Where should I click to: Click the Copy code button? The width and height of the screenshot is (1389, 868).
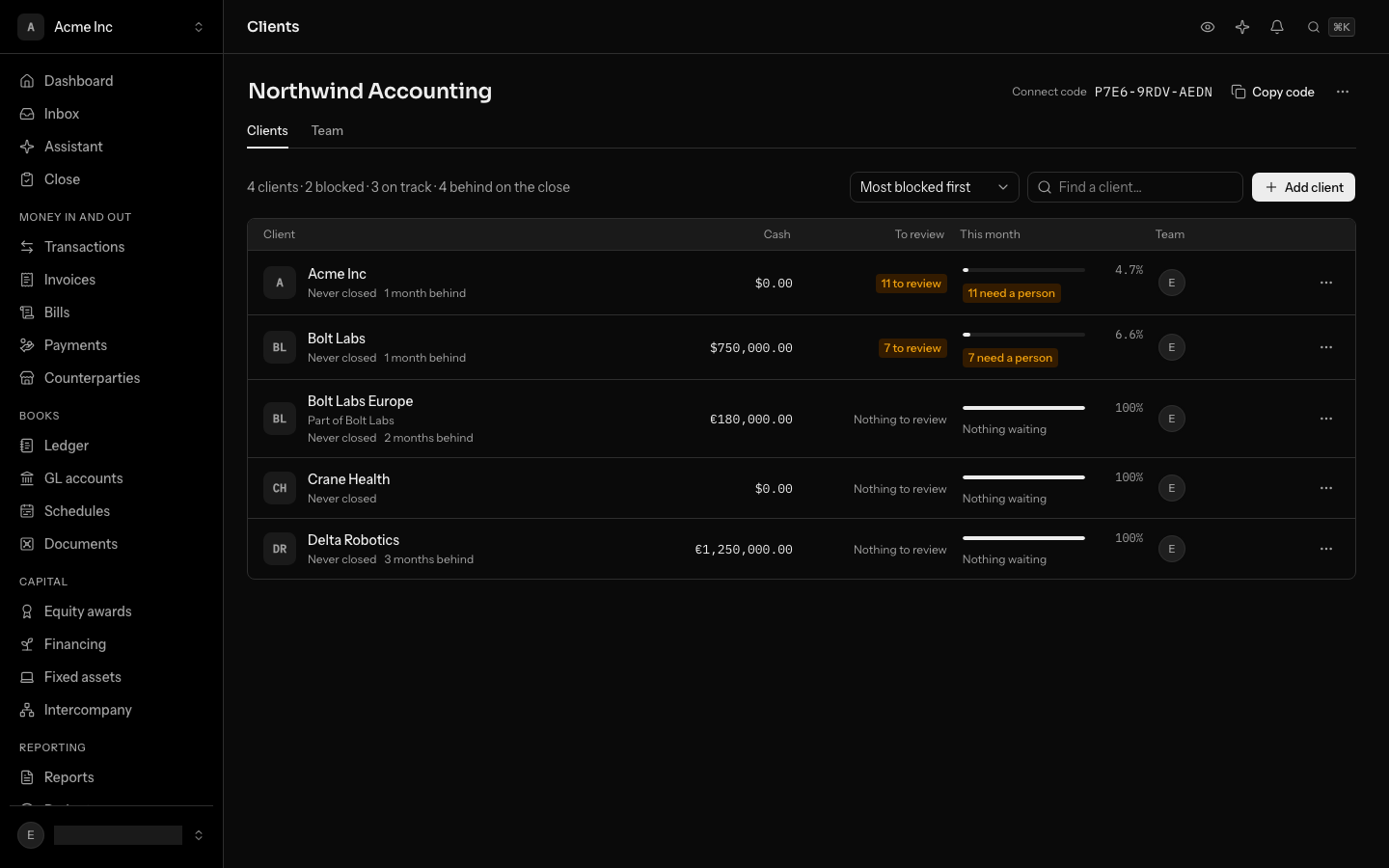[x=1273, y=92]
